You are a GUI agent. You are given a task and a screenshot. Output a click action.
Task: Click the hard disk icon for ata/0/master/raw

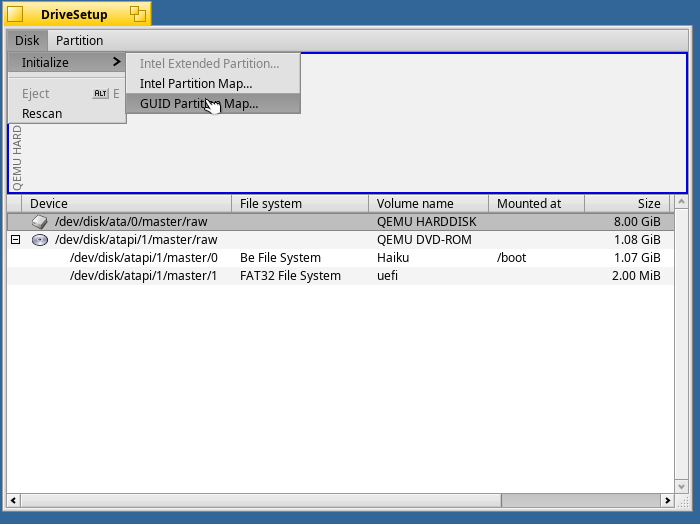coord(40,222)
